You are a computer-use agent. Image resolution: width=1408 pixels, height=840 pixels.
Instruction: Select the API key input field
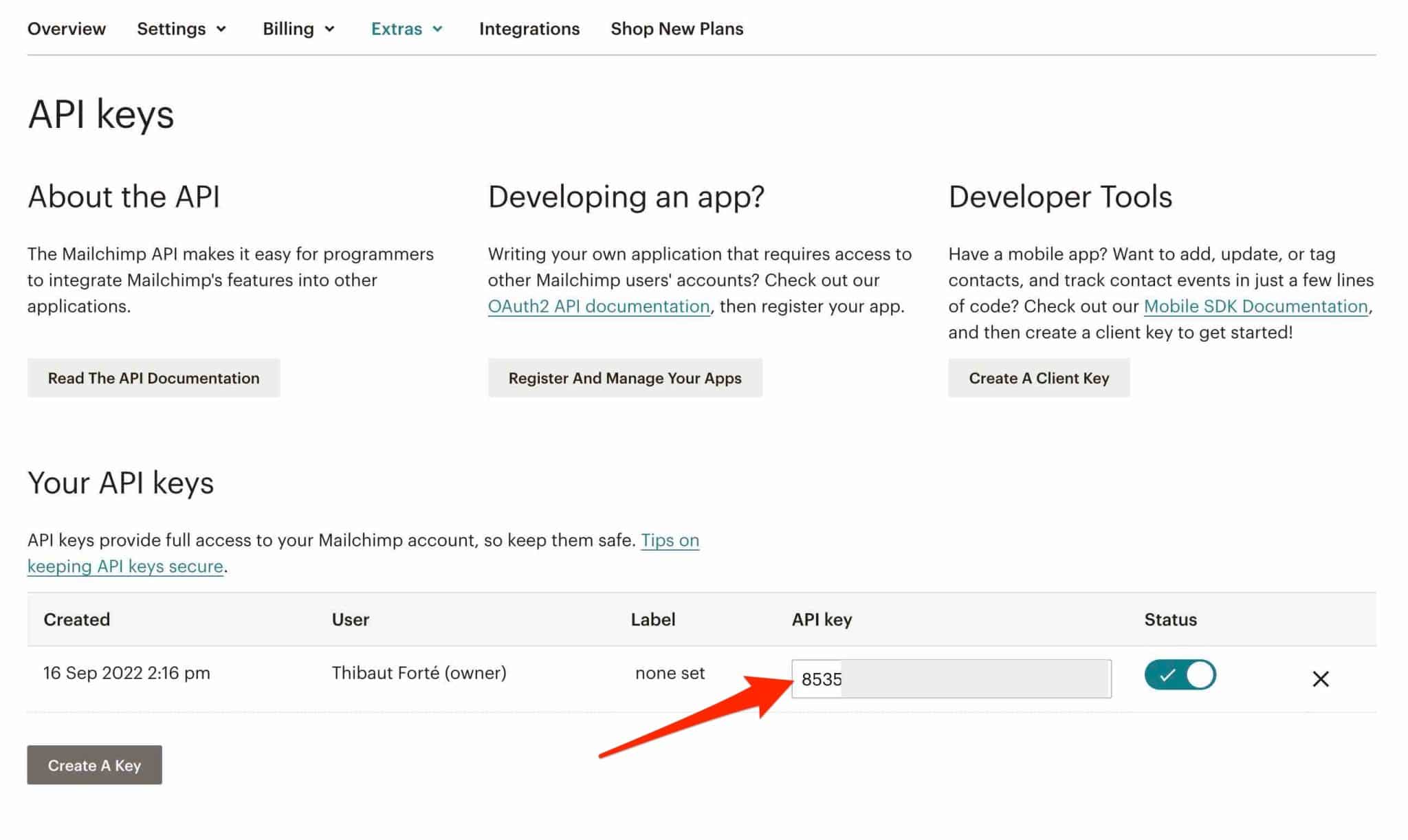[951, 679]
